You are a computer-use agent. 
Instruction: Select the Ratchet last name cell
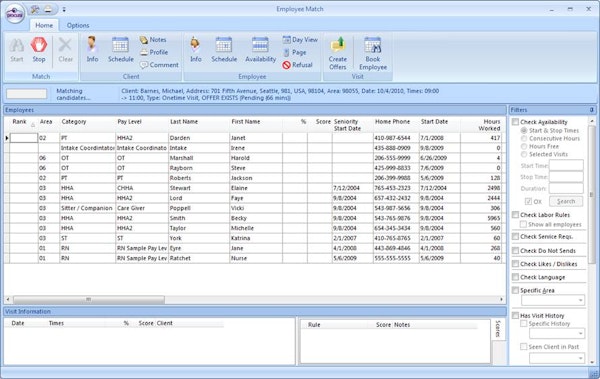tap(199, 258)
